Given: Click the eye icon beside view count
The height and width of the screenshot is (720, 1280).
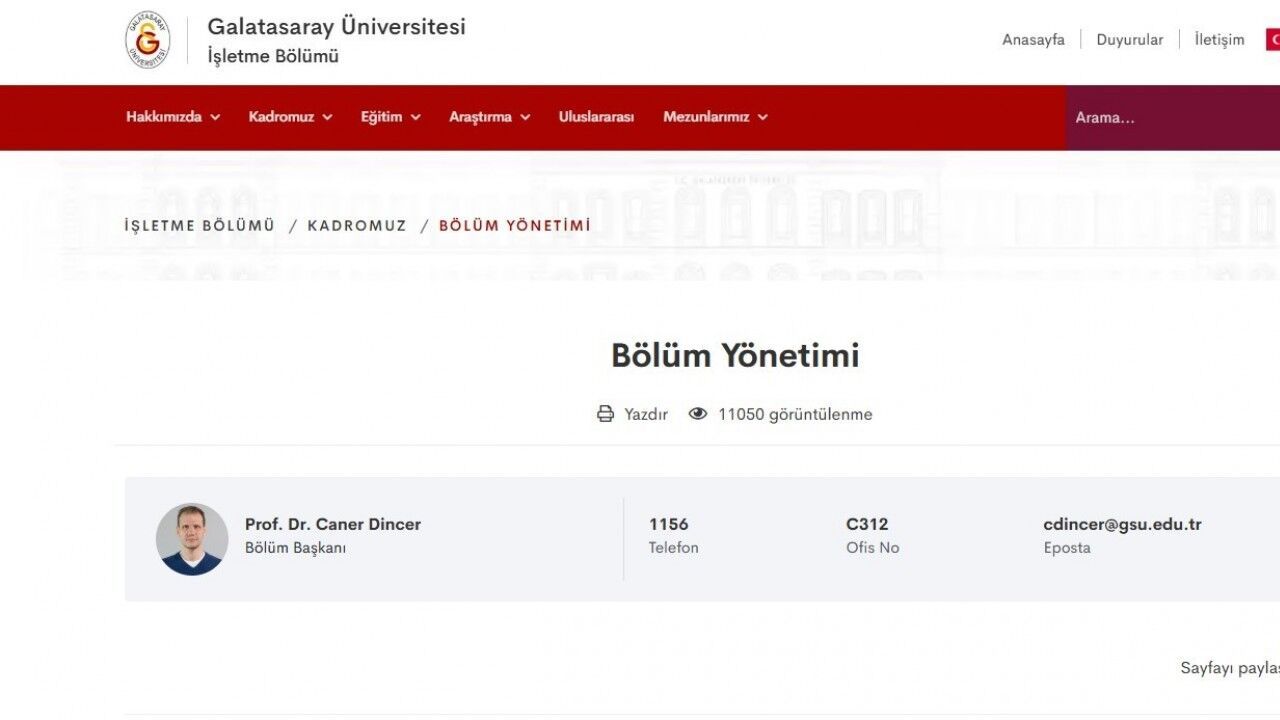Looking at the screenshot, I should click(x=698, y=414).
